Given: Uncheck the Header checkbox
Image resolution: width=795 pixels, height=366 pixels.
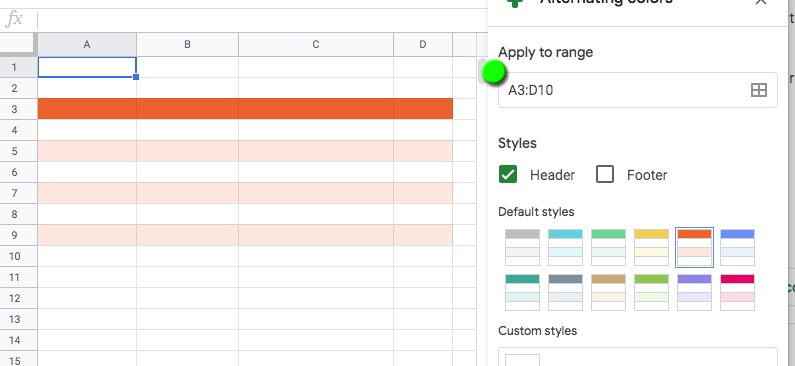Looking at the screenshot, I should click(508, 174).
